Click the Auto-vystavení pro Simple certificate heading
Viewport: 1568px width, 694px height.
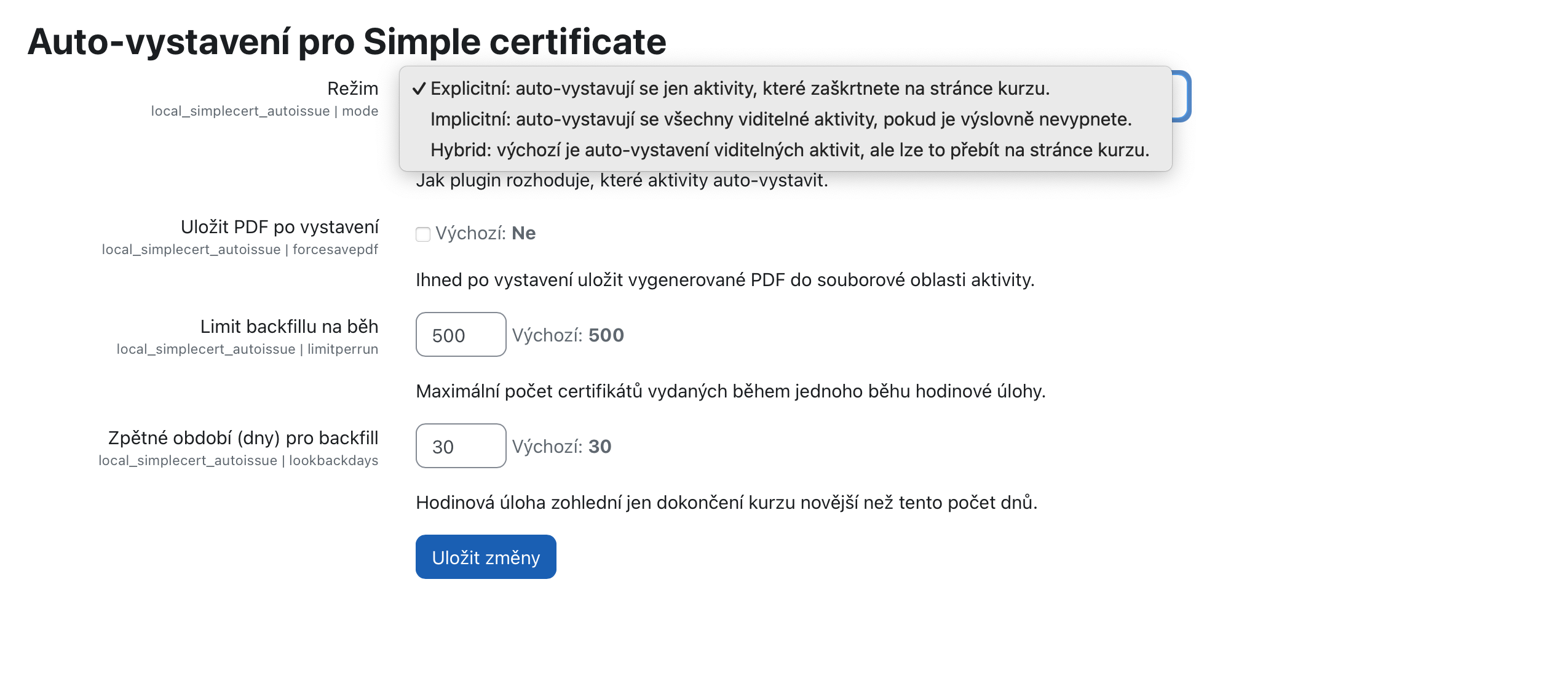click(x=347, y=42)
